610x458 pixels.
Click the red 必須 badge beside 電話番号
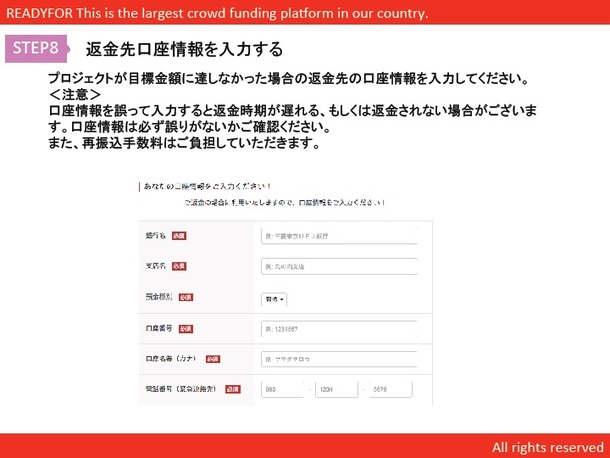click(233, 388)
